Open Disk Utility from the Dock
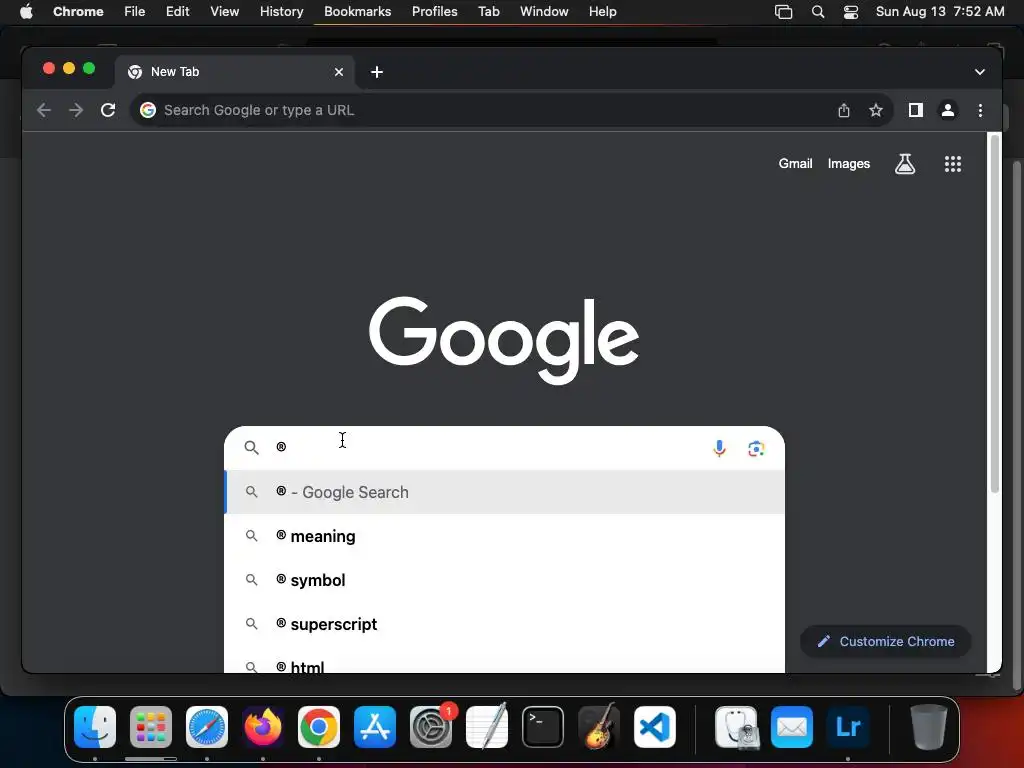 pos(736,727)
